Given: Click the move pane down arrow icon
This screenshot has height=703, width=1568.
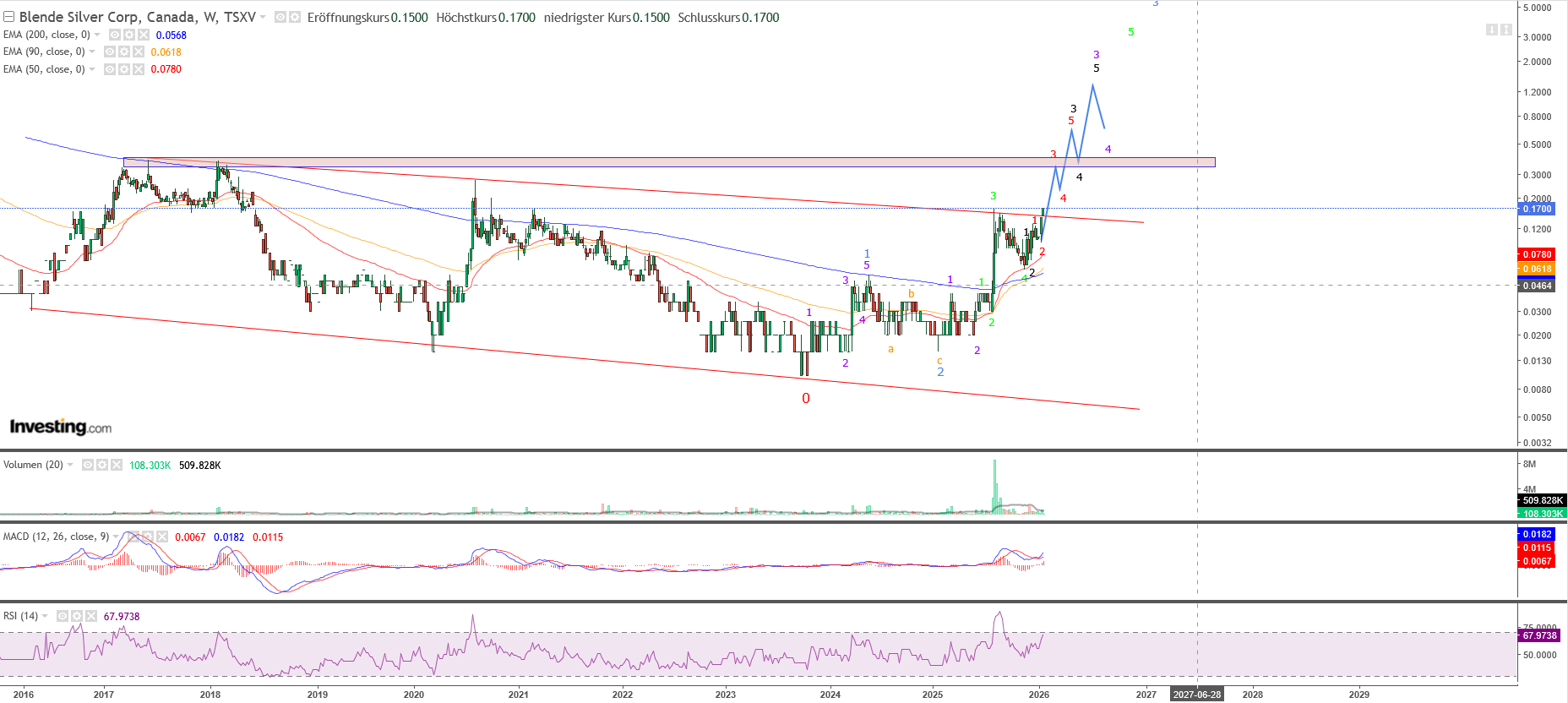Looking at the screenshot, I should (1492, 30).
